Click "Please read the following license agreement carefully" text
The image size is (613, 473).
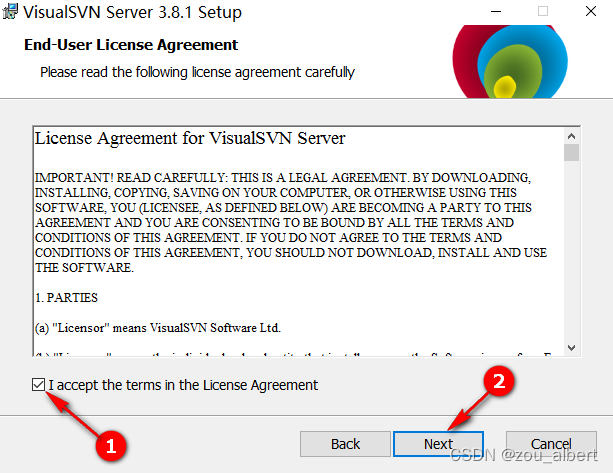pos(197,72)
